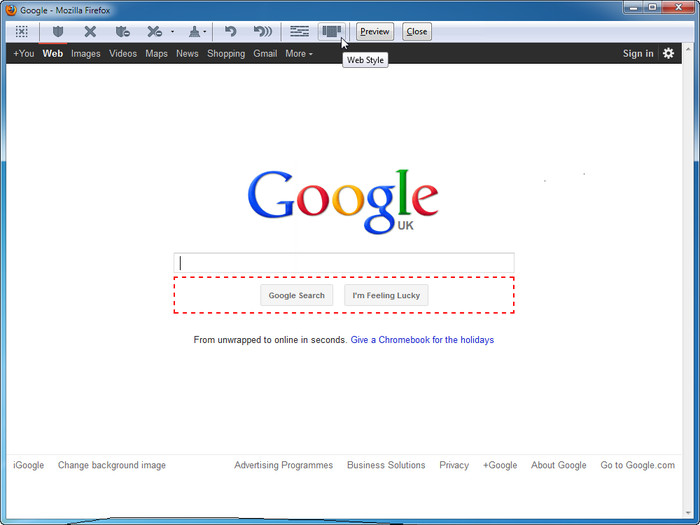Switch to Videos in the Google bar

point(123,54)
